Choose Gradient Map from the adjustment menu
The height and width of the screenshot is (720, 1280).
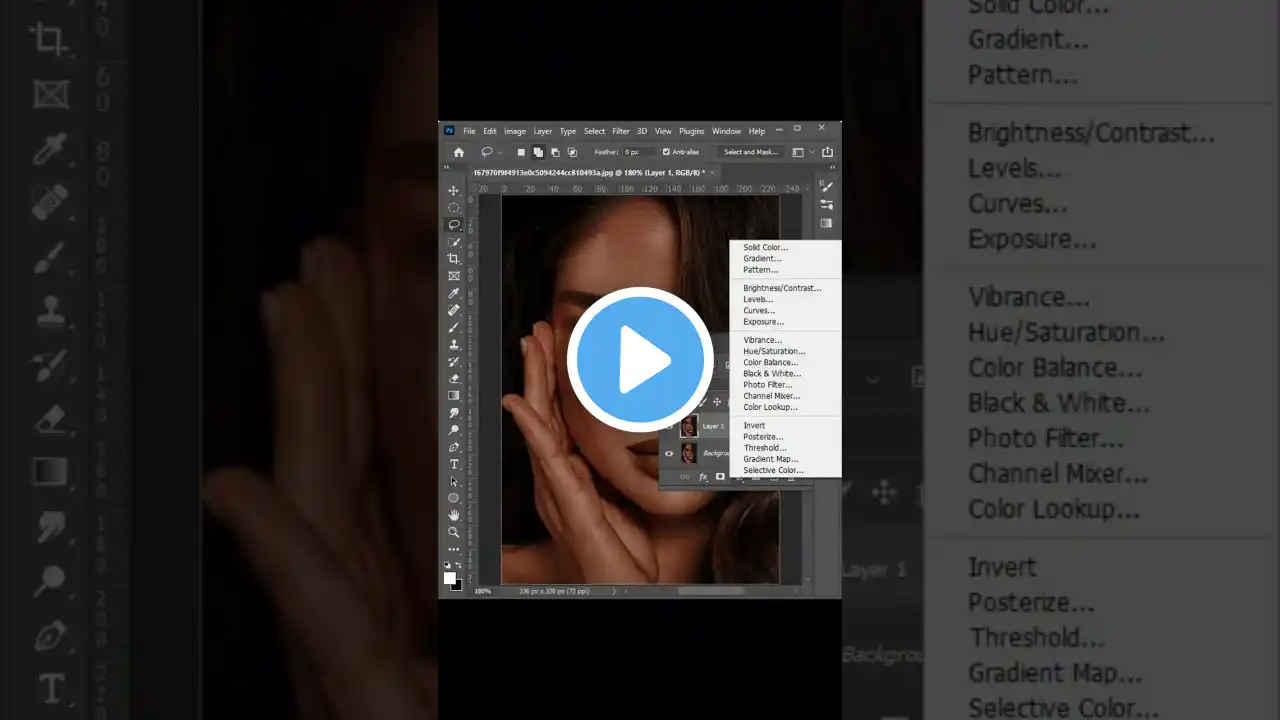(772, 459)
